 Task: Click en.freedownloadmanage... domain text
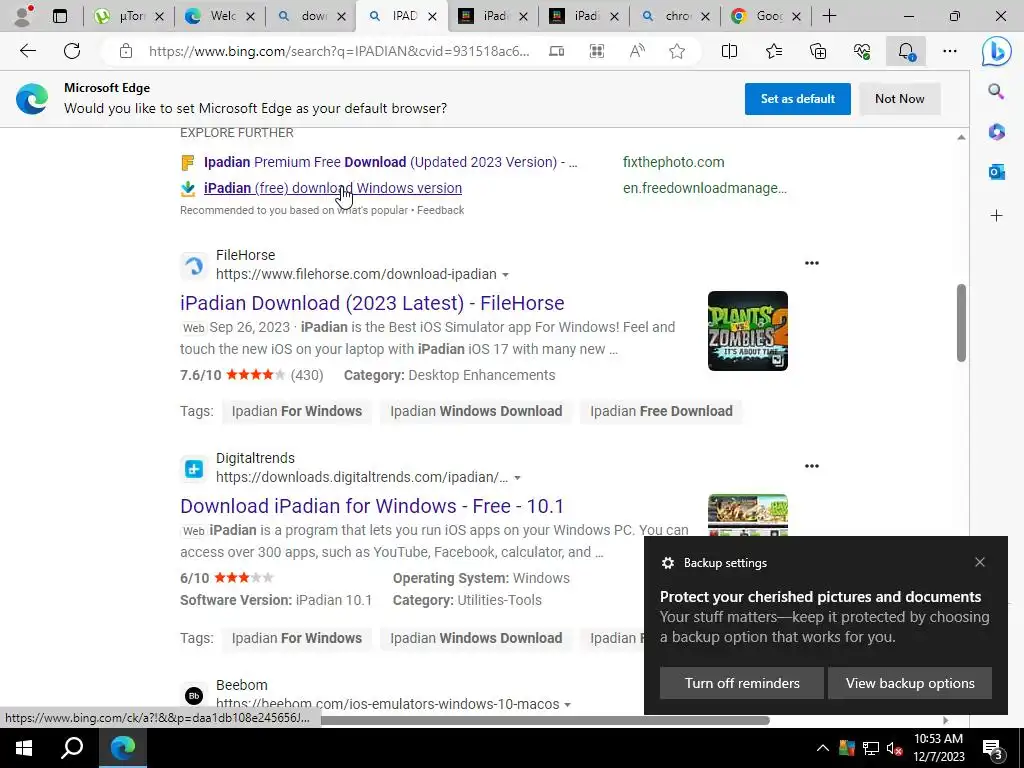(705, 188)
